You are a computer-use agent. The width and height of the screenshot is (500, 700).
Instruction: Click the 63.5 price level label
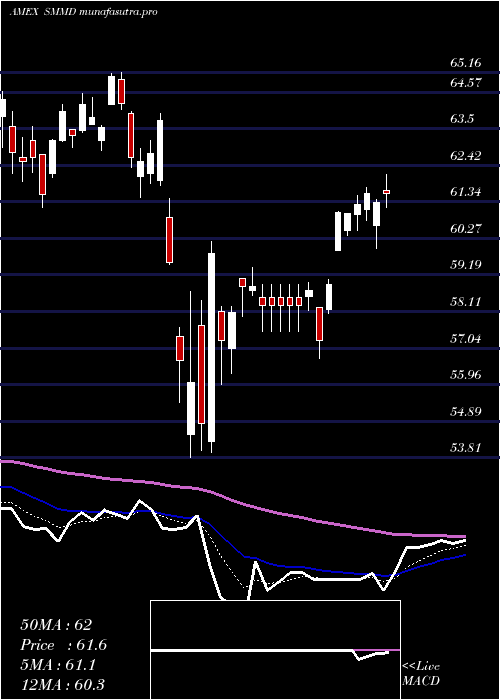point(462,119)
